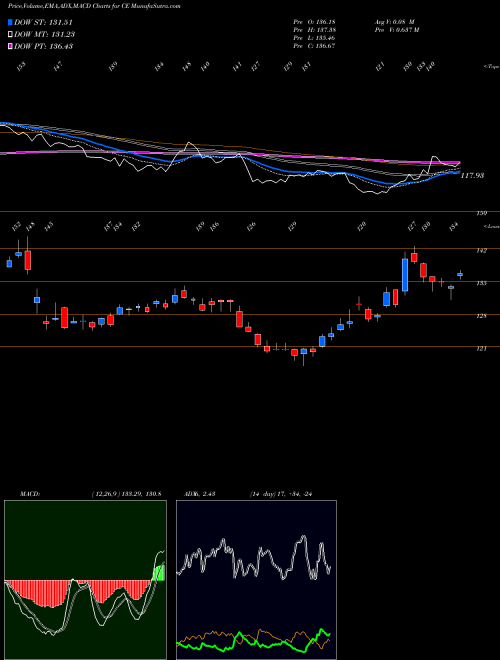Click the chart title for CE MunafaSutra.com
Screen dimensions: 500x660
click(x=94, y=7)
